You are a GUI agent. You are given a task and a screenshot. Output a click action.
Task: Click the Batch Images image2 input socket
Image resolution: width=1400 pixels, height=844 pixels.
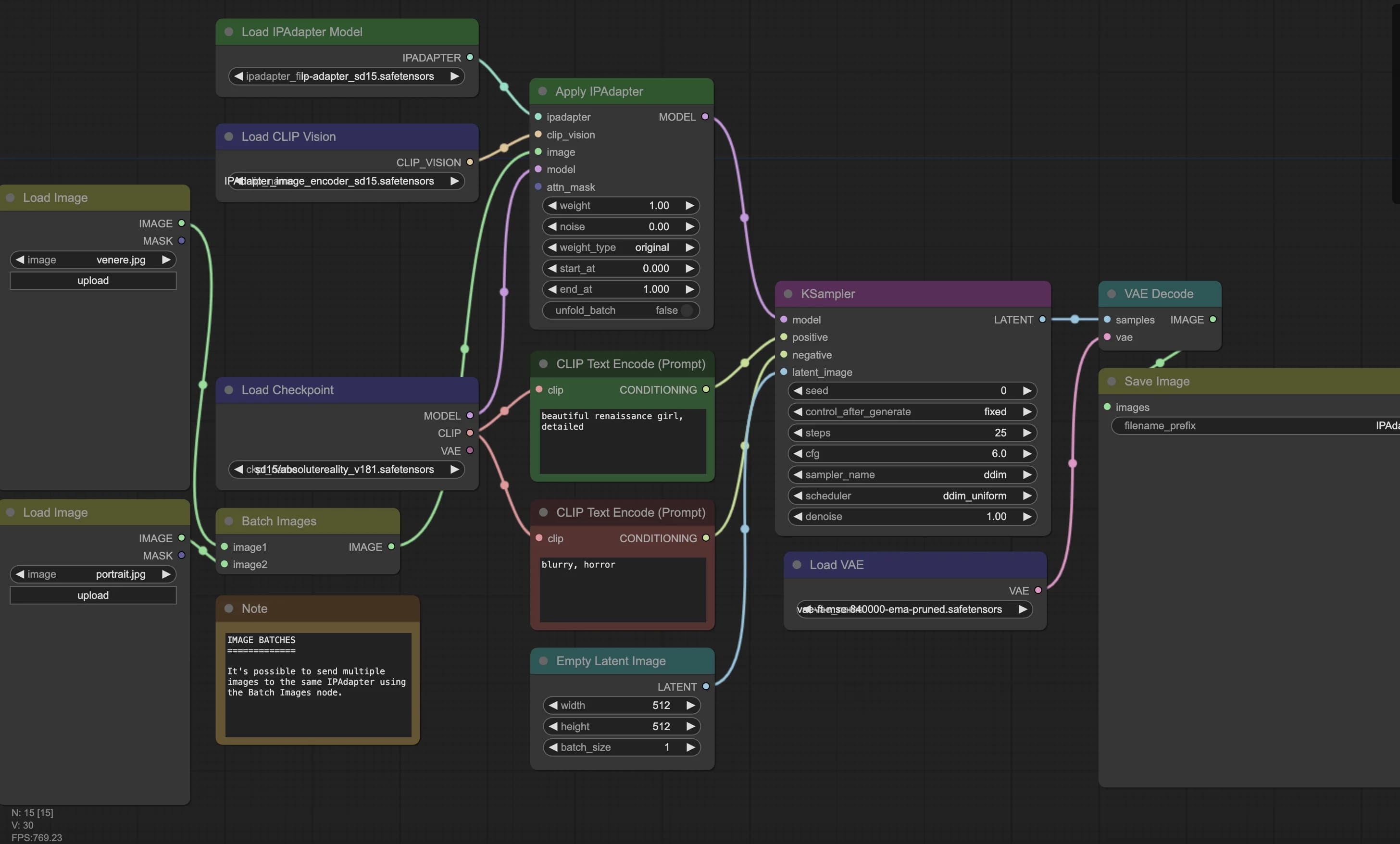click(x=225, y=564)
